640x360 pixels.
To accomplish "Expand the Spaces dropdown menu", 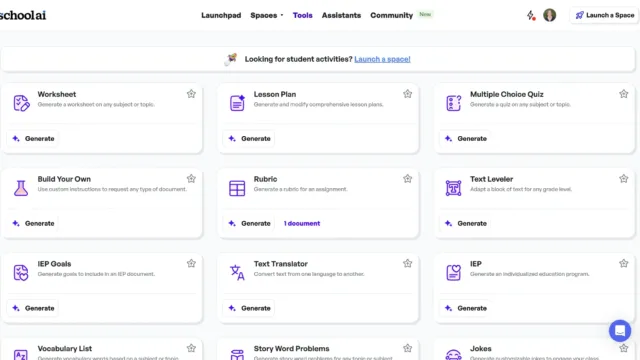I will pyautogui.click(x=267, y=16).
